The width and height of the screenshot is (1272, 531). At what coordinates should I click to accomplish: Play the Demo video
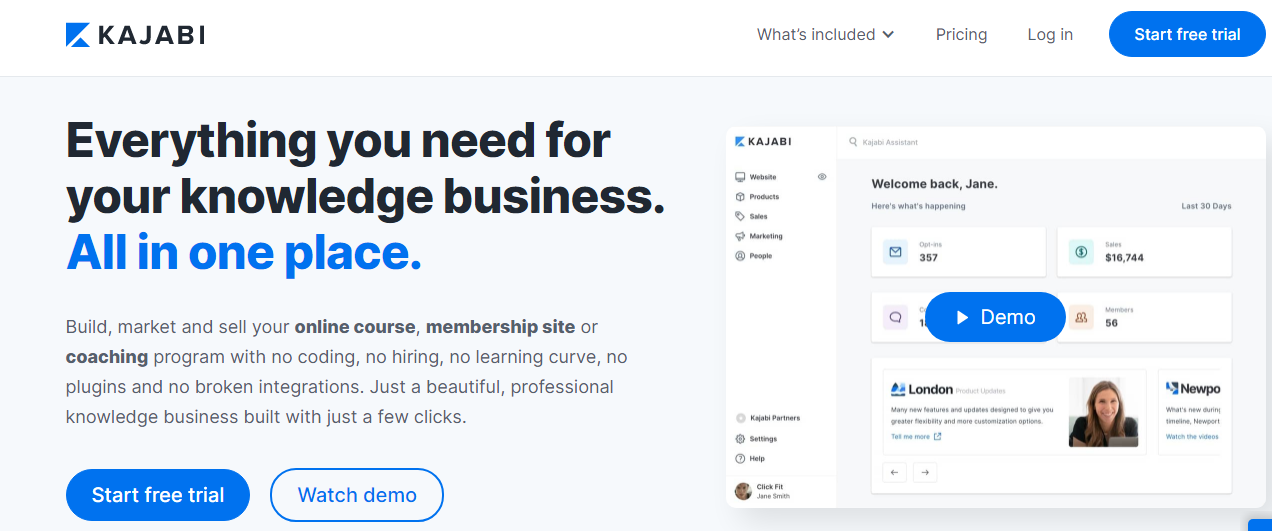(x=995, y=317)
